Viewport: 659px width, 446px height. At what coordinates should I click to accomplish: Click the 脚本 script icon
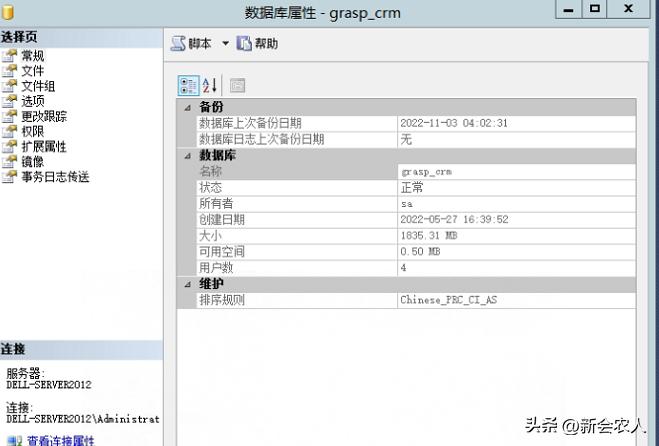(178, 43)
